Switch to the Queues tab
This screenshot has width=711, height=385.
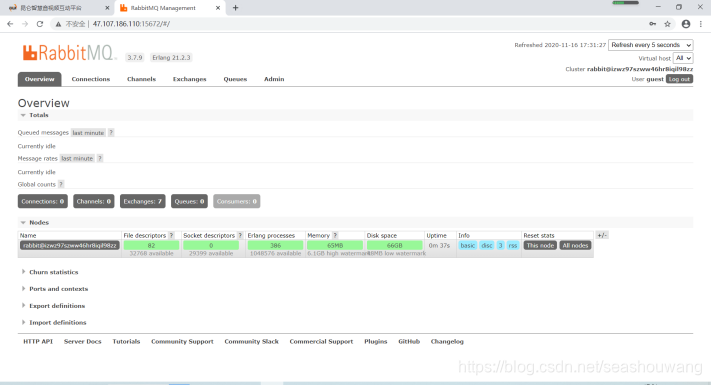pyautogui.click(x=235, y=79)
